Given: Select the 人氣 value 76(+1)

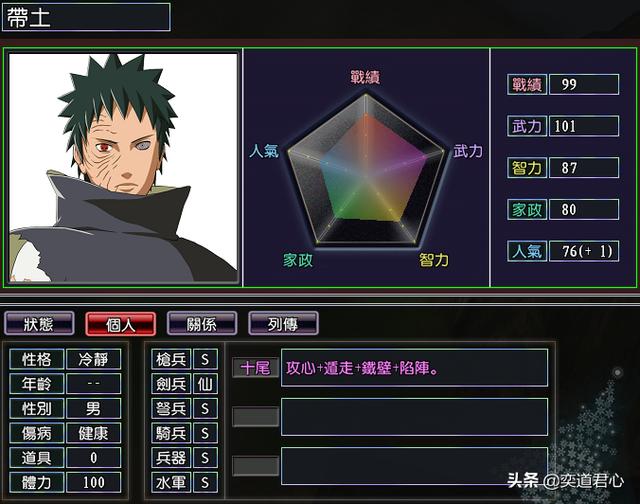Looking at the screenshot, I should pos(584,251).
